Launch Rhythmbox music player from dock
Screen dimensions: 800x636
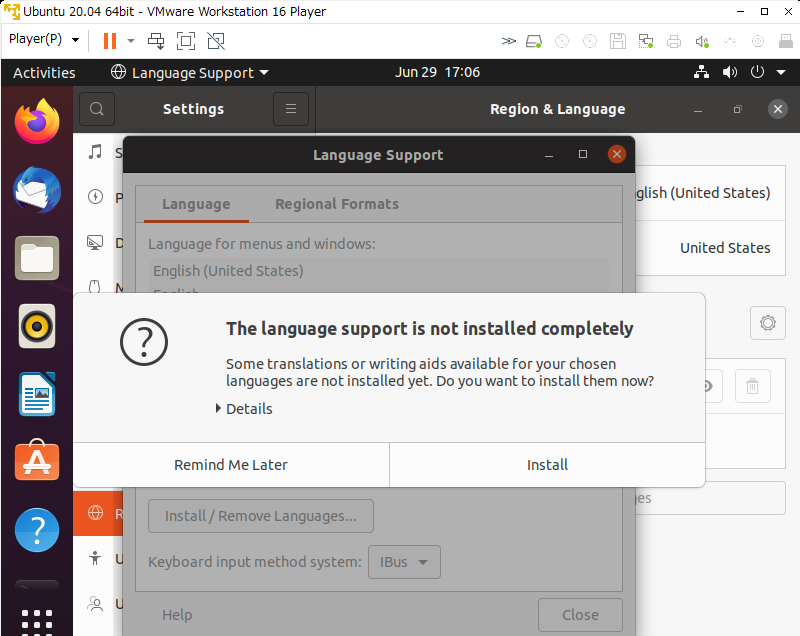coord(37,326)
